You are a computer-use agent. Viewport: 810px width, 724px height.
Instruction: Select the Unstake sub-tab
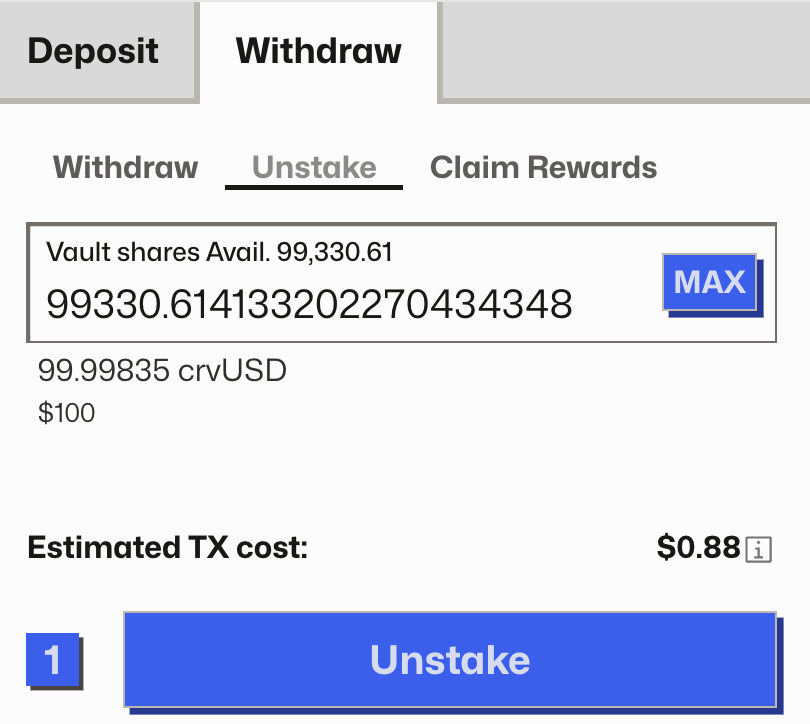point(314,167)
